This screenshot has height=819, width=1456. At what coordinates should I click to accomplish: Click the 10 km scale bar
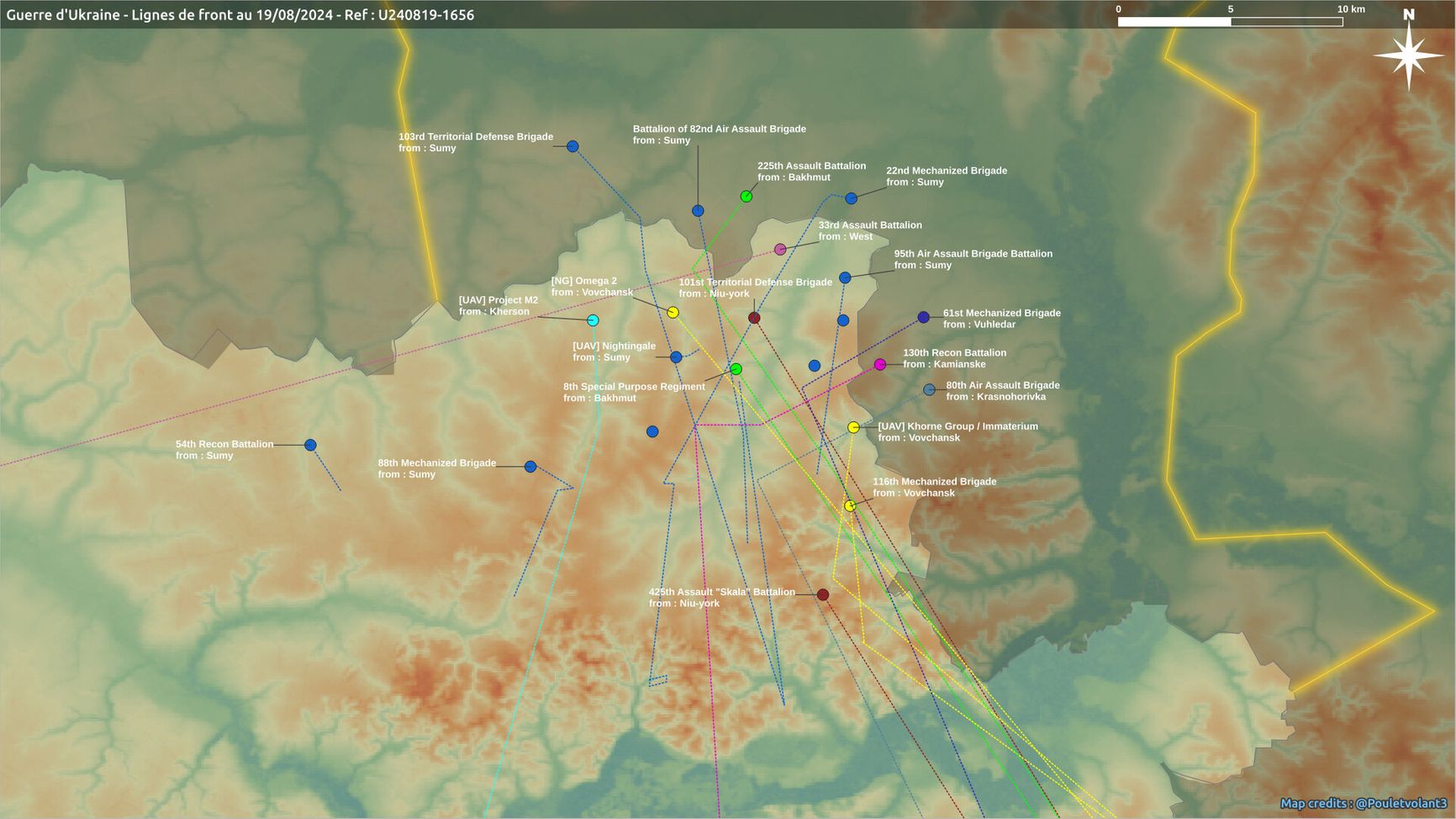tap(1229, 21)
